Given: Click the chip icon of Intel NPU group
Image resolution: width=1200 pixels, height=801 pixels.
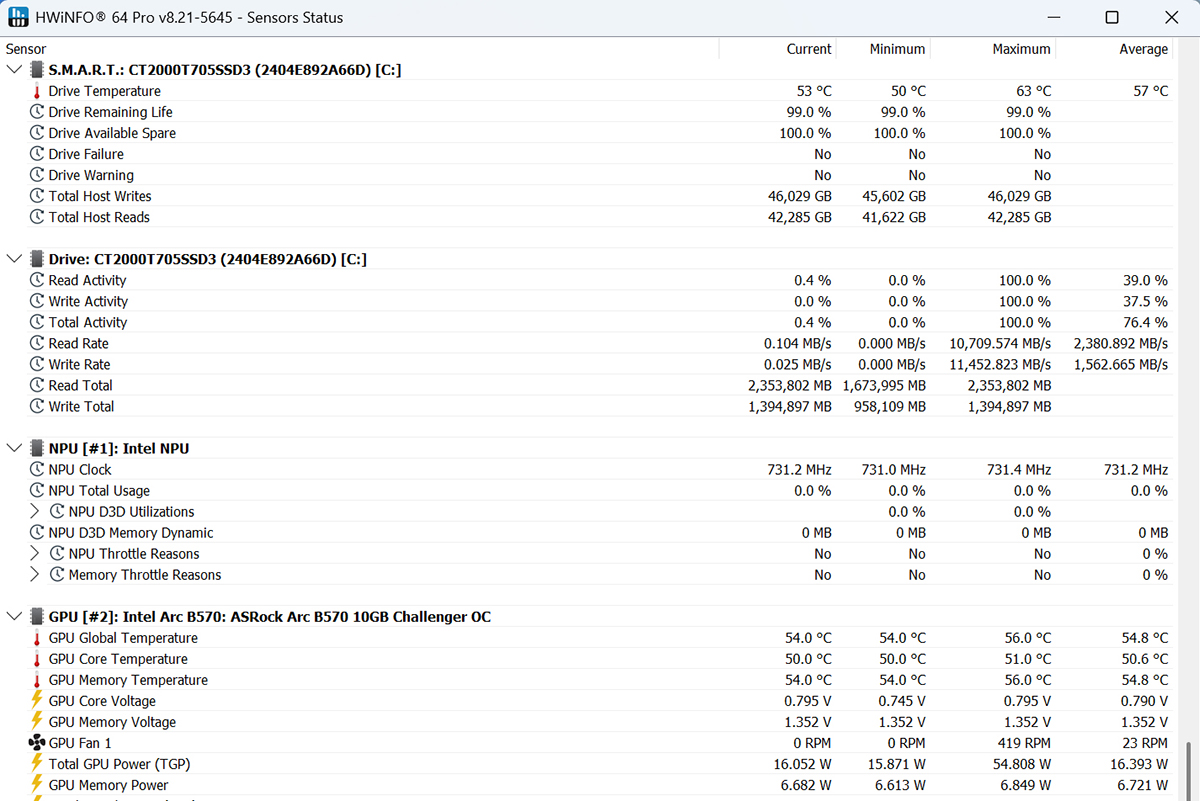Looking at the screenshot, I should pyautogui.click(x=37, y=448).
